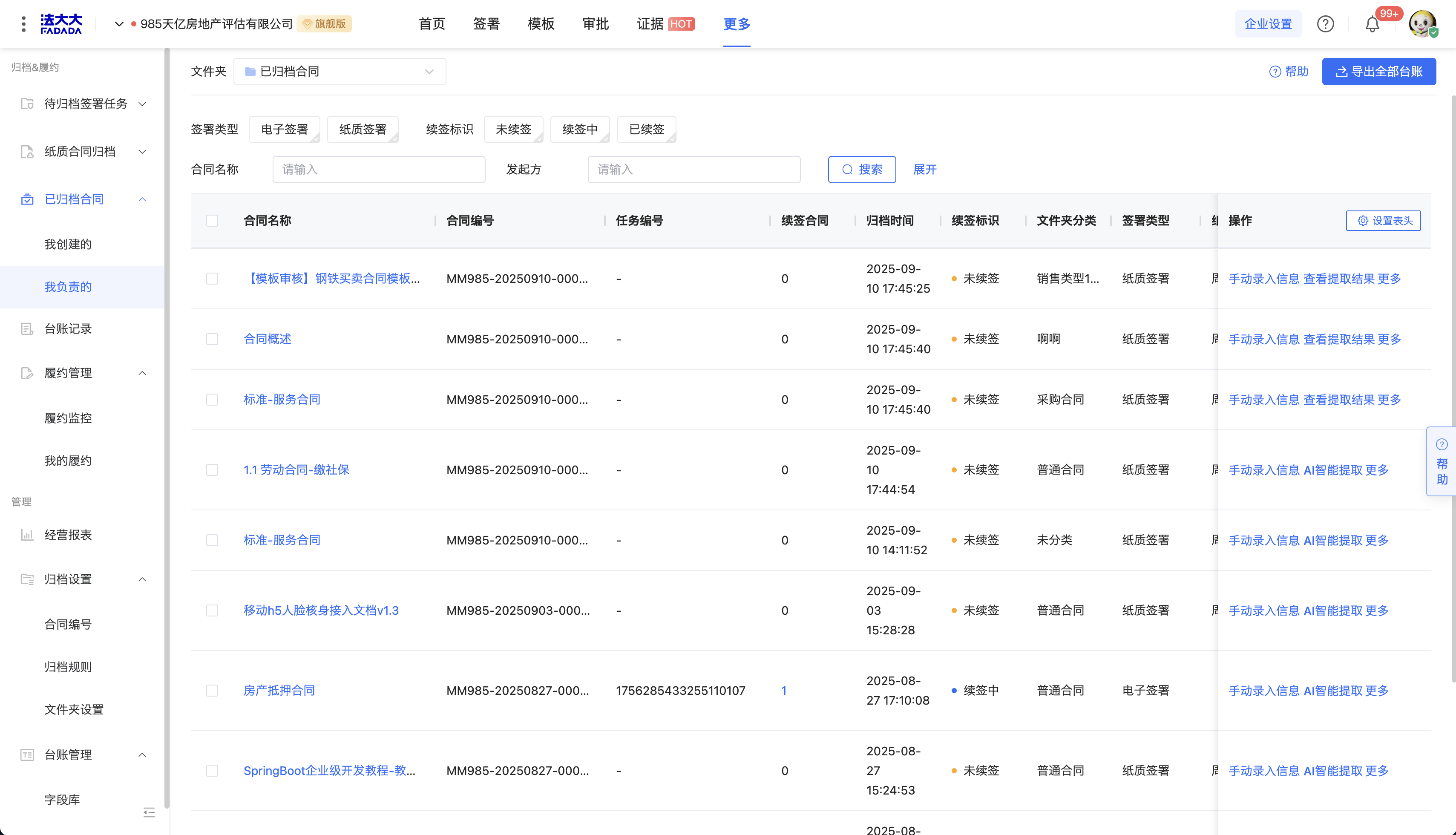Click the 设置表头 gear button
Screen dimensions: 1456x835
[x=1383, y=221]
